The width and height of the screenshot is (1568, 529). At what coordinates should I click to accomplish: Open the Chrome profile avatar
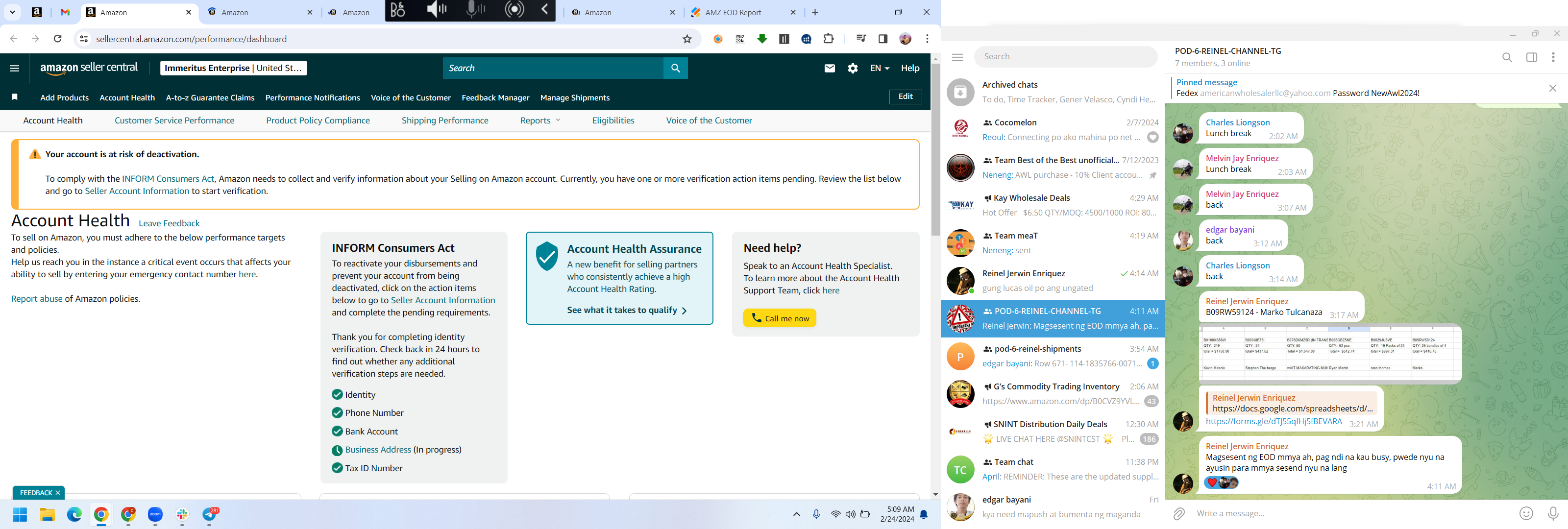coord(905,39)
